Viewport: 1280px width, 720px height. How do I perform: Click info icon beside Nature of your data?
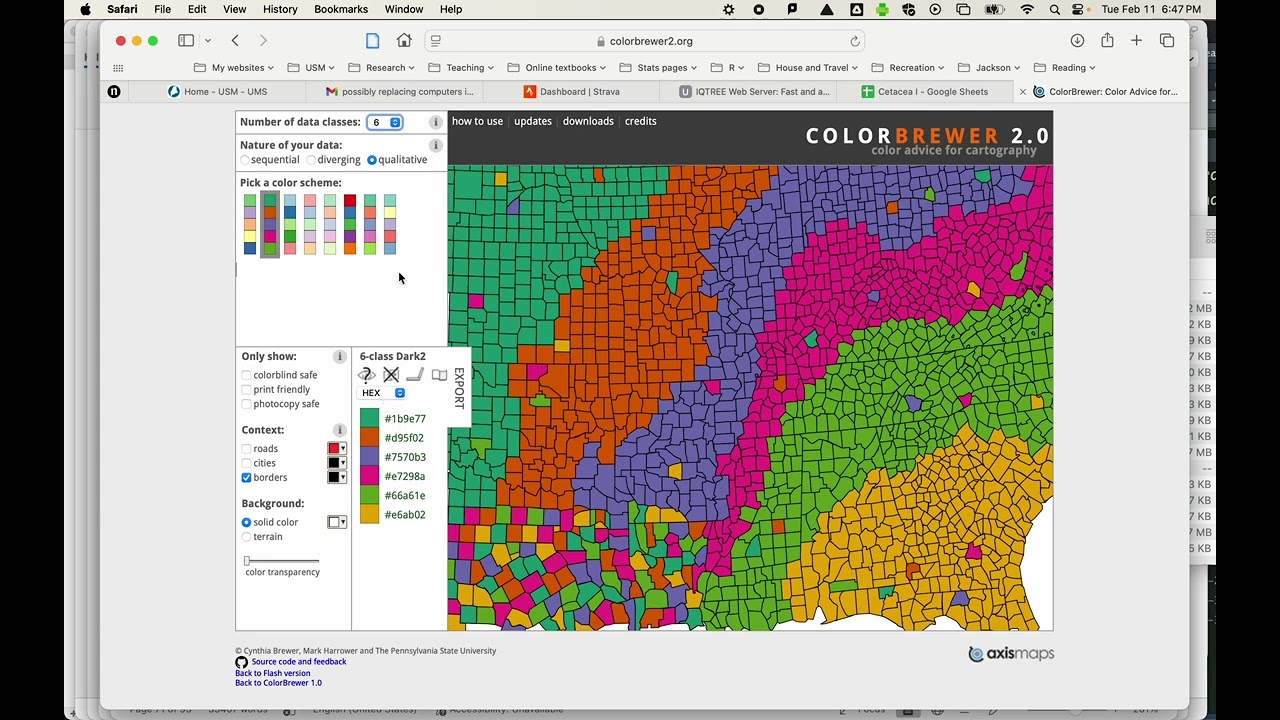point(435,145)
